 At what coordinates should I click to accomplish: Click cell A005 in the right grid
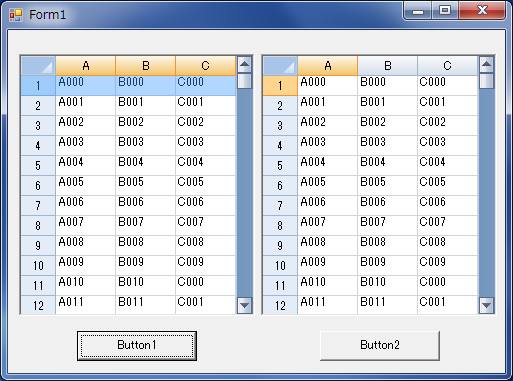[327, 186]
